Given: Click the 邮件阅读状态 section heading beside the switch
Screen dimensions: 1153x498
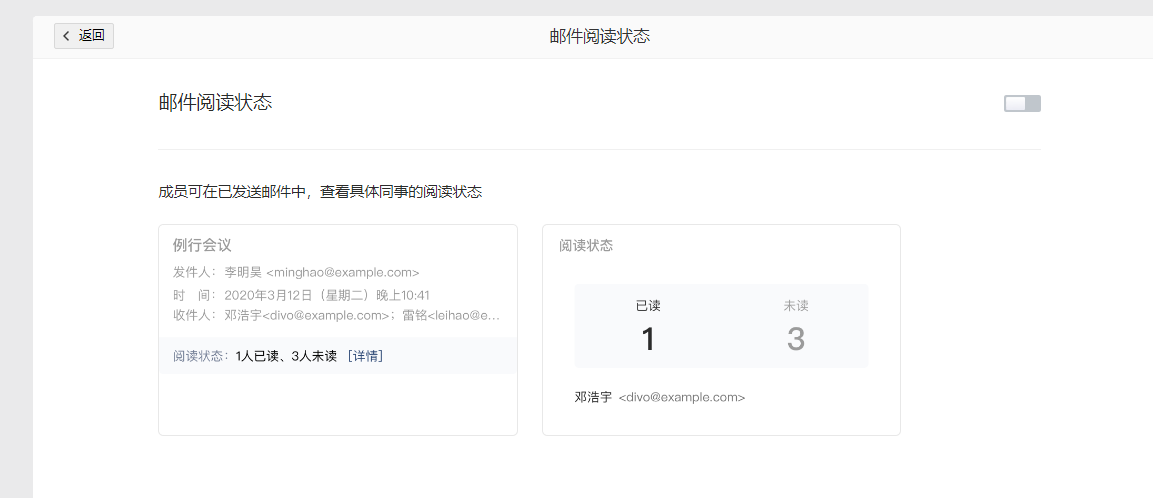Looking at the screenshot, I should 215,103.
